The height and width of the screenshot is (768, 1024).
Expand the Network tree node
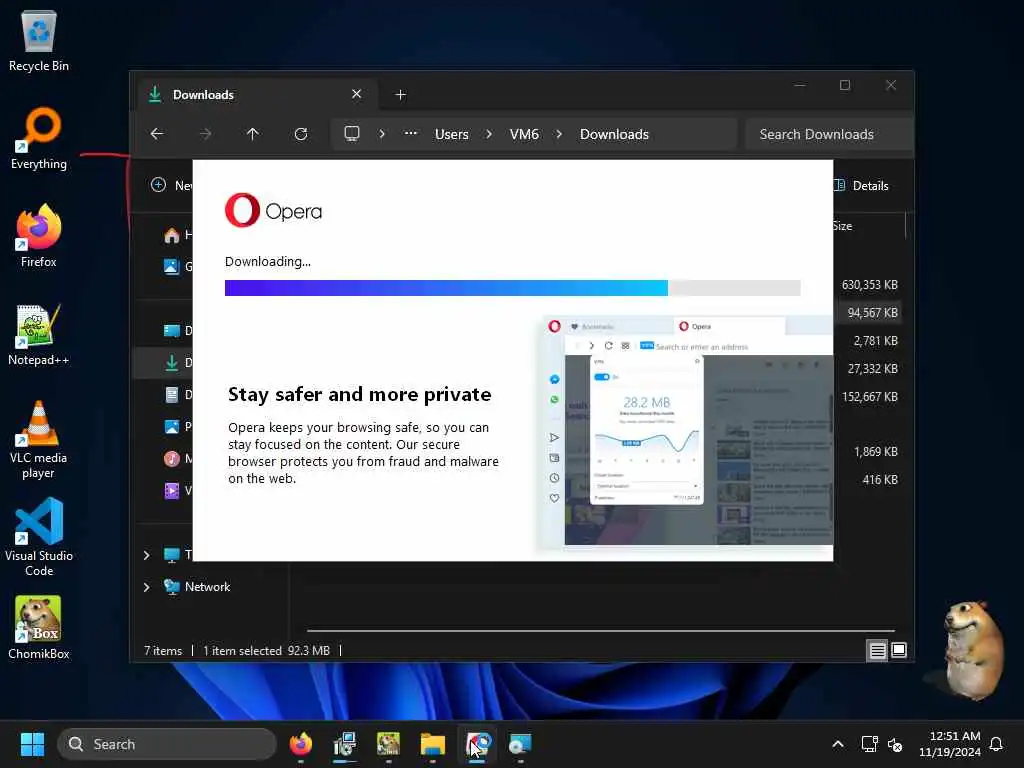[147, 587]
